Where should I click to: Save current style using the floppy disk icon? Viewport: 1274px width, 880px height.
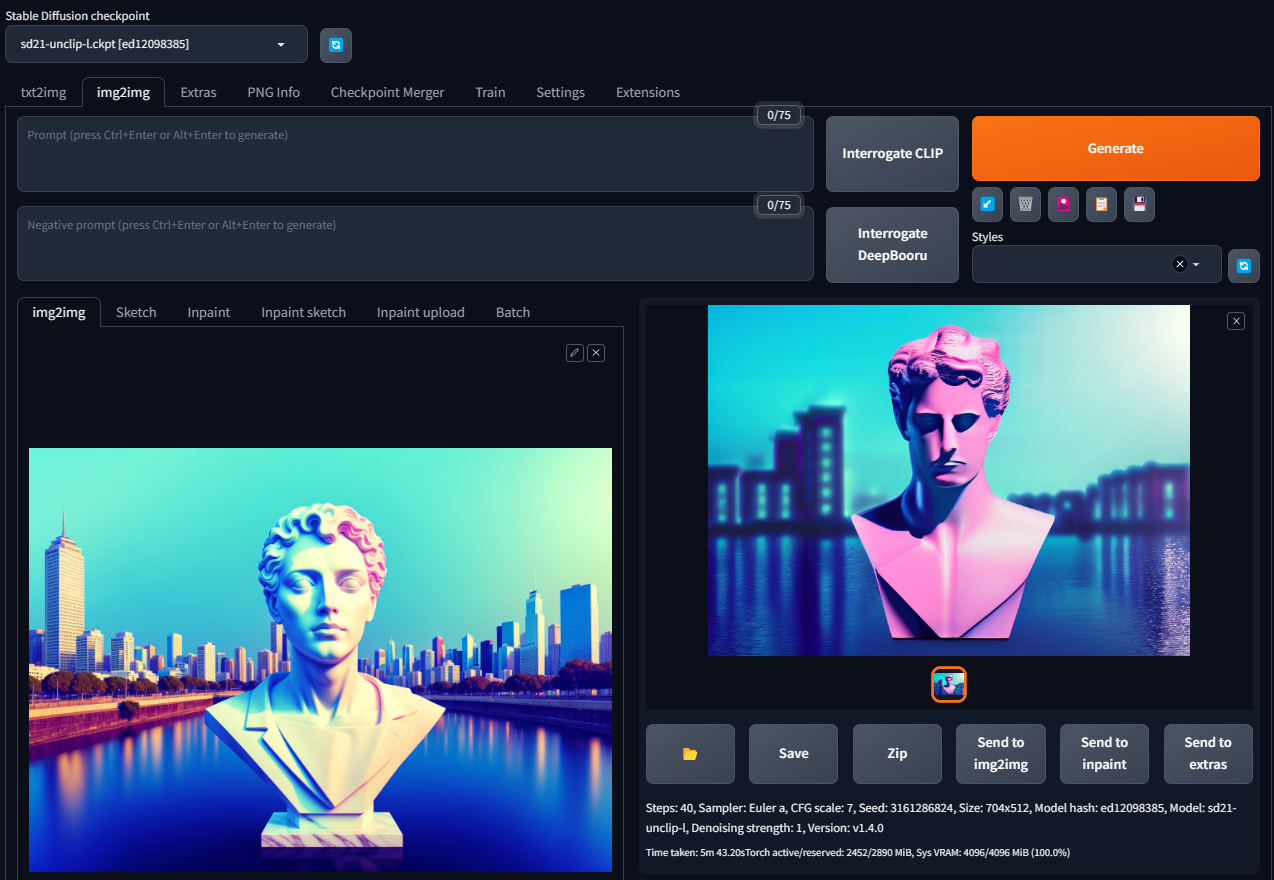tap(1139, 204)
